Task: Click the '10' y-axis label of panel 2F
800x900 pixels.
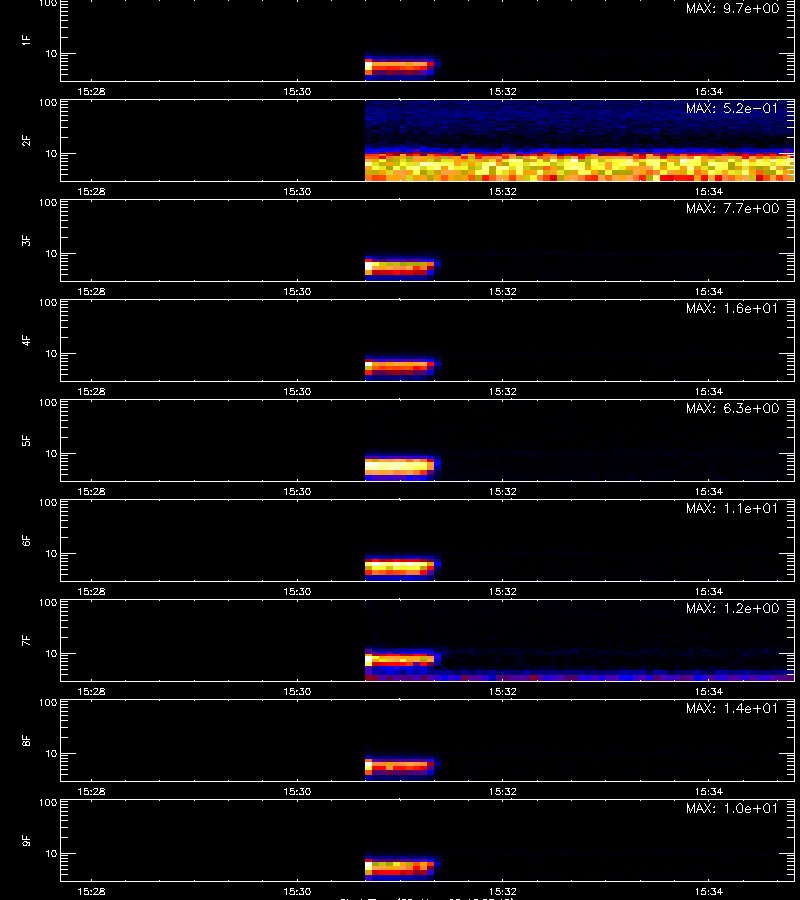Action: coord(52,153)
